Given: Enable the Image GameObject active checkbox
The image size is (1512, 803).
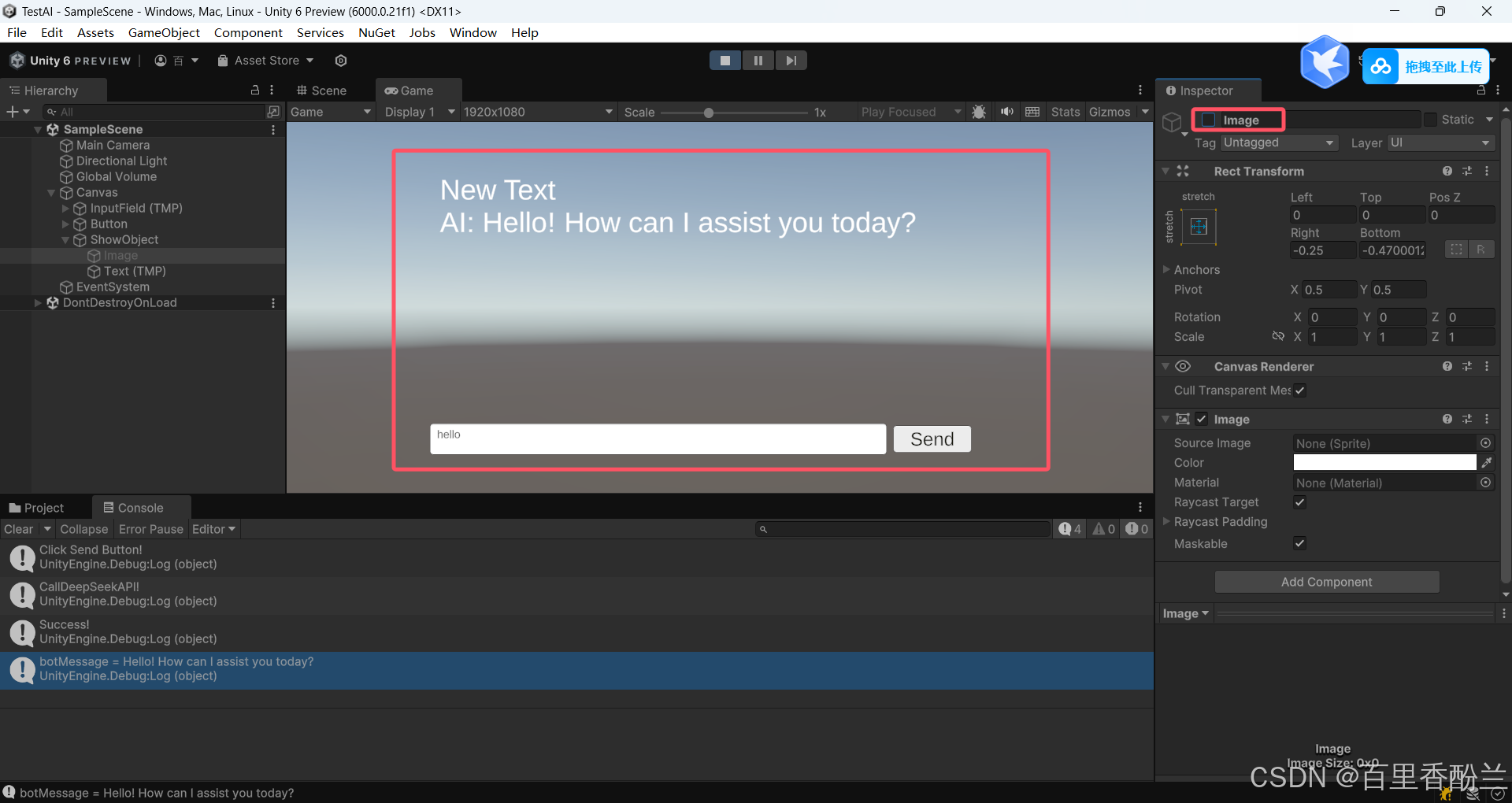Looking at the screenshot, I should (1209, 120).
